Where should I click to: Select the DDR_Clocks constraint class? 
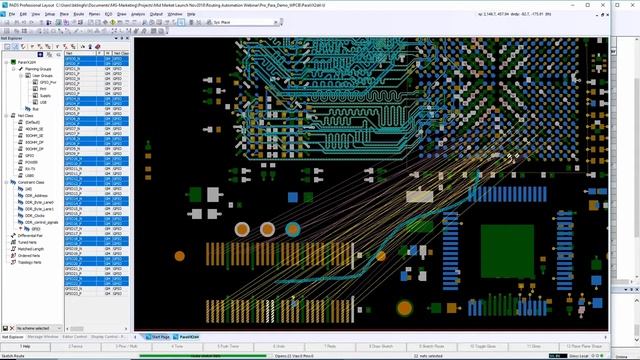tap(35, 216)
